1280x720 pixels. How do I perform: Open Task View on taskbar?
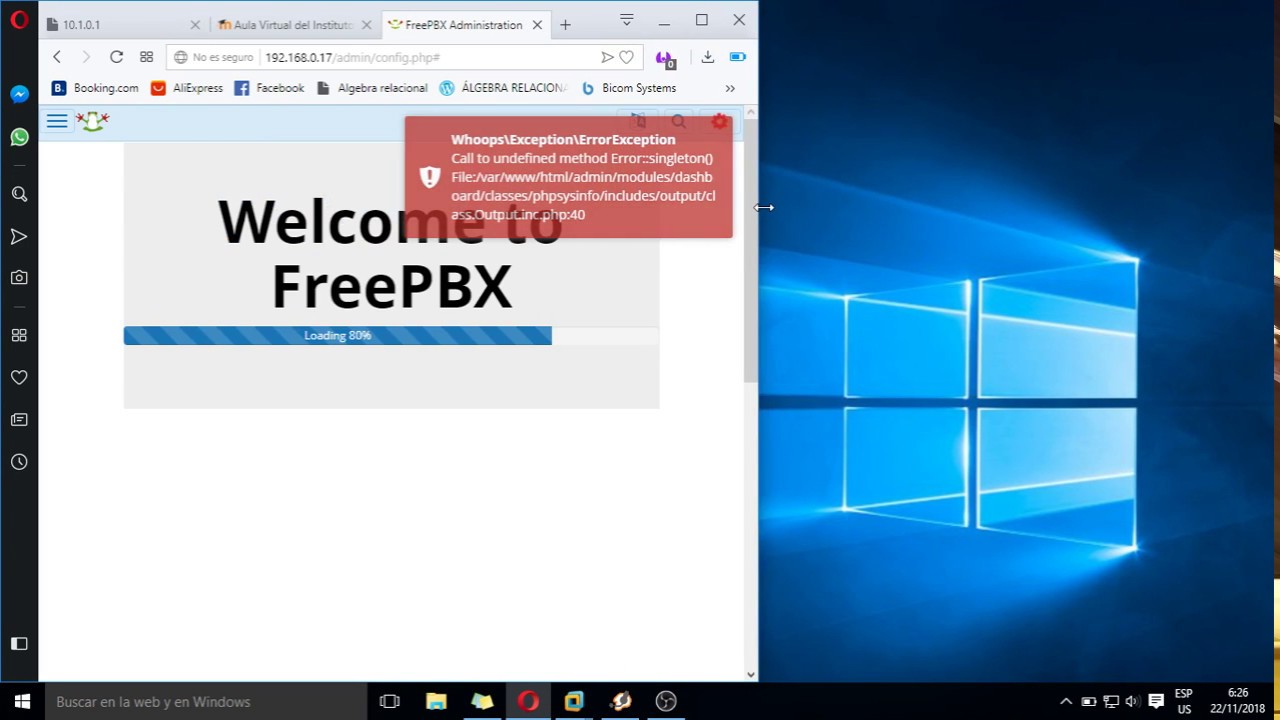coord(390,701)
